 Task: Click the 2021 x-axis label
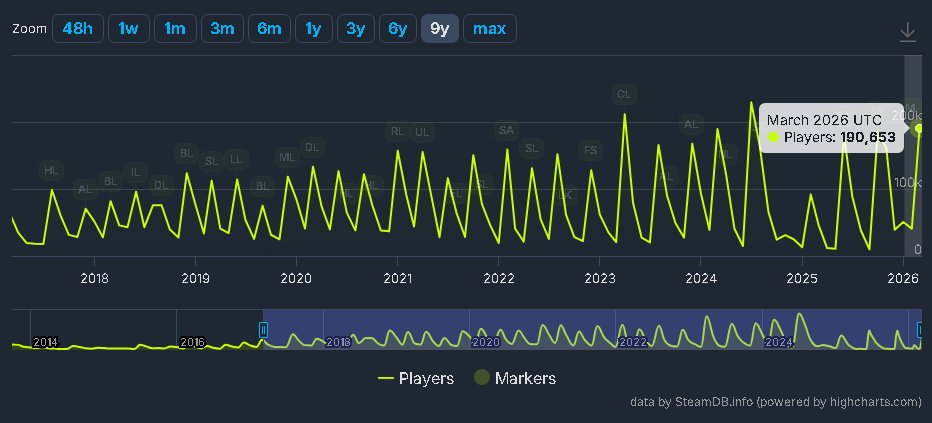click(x=397, y=278)
